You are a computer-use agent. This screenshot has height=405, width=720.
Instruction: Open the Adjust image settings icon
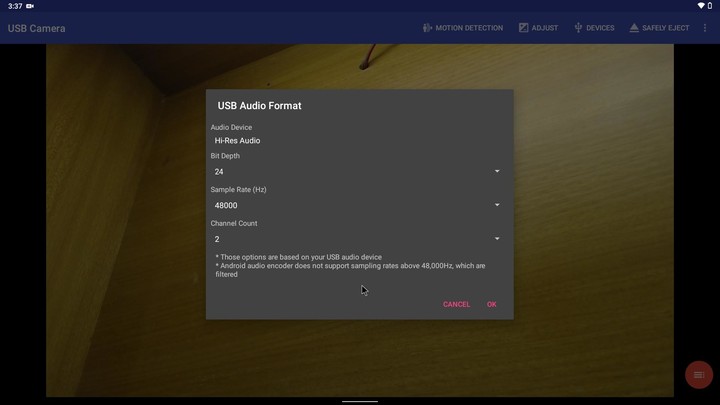coord(523,28)
